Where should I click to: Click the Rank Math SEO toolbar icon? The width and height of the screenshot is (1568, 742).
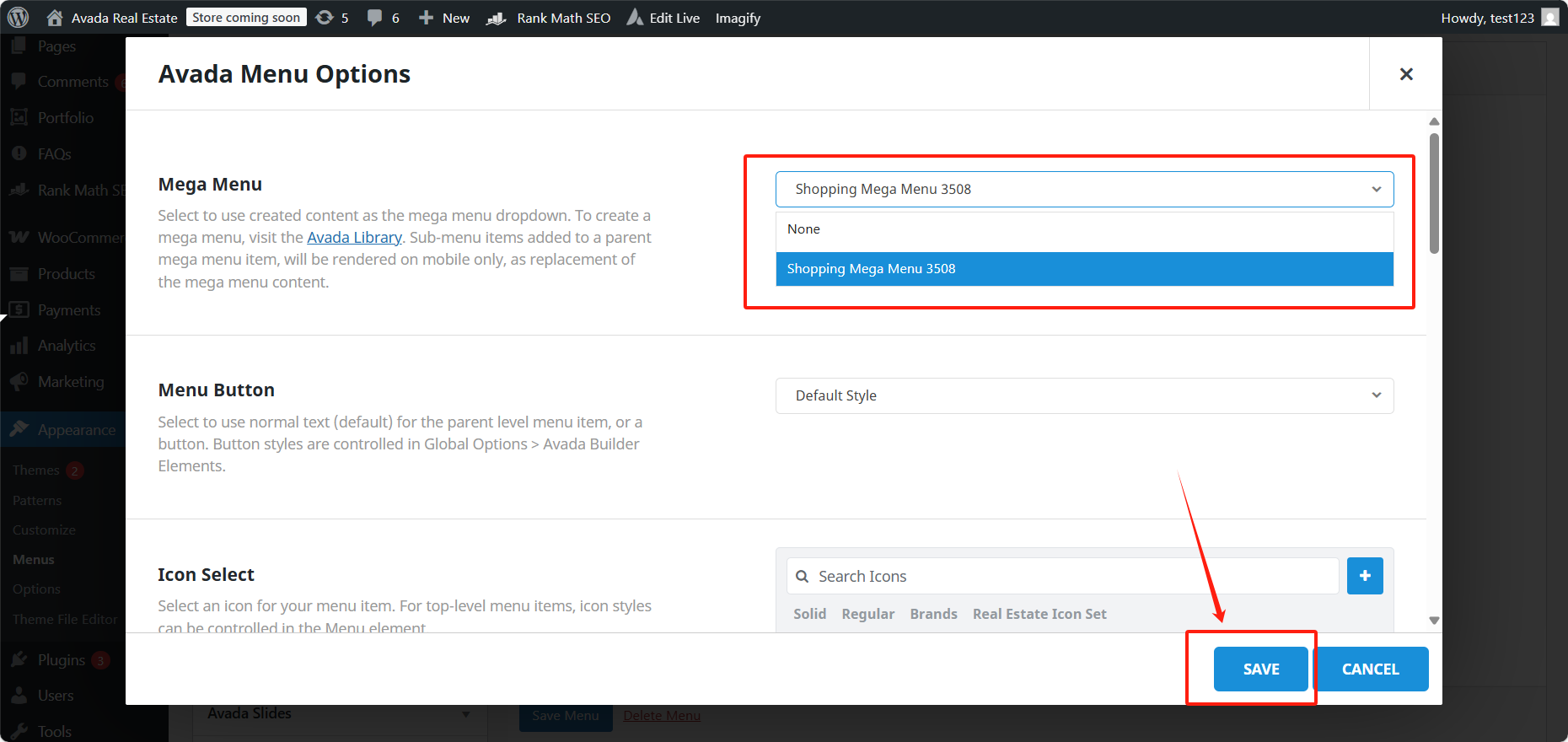[x=497, y=18]
